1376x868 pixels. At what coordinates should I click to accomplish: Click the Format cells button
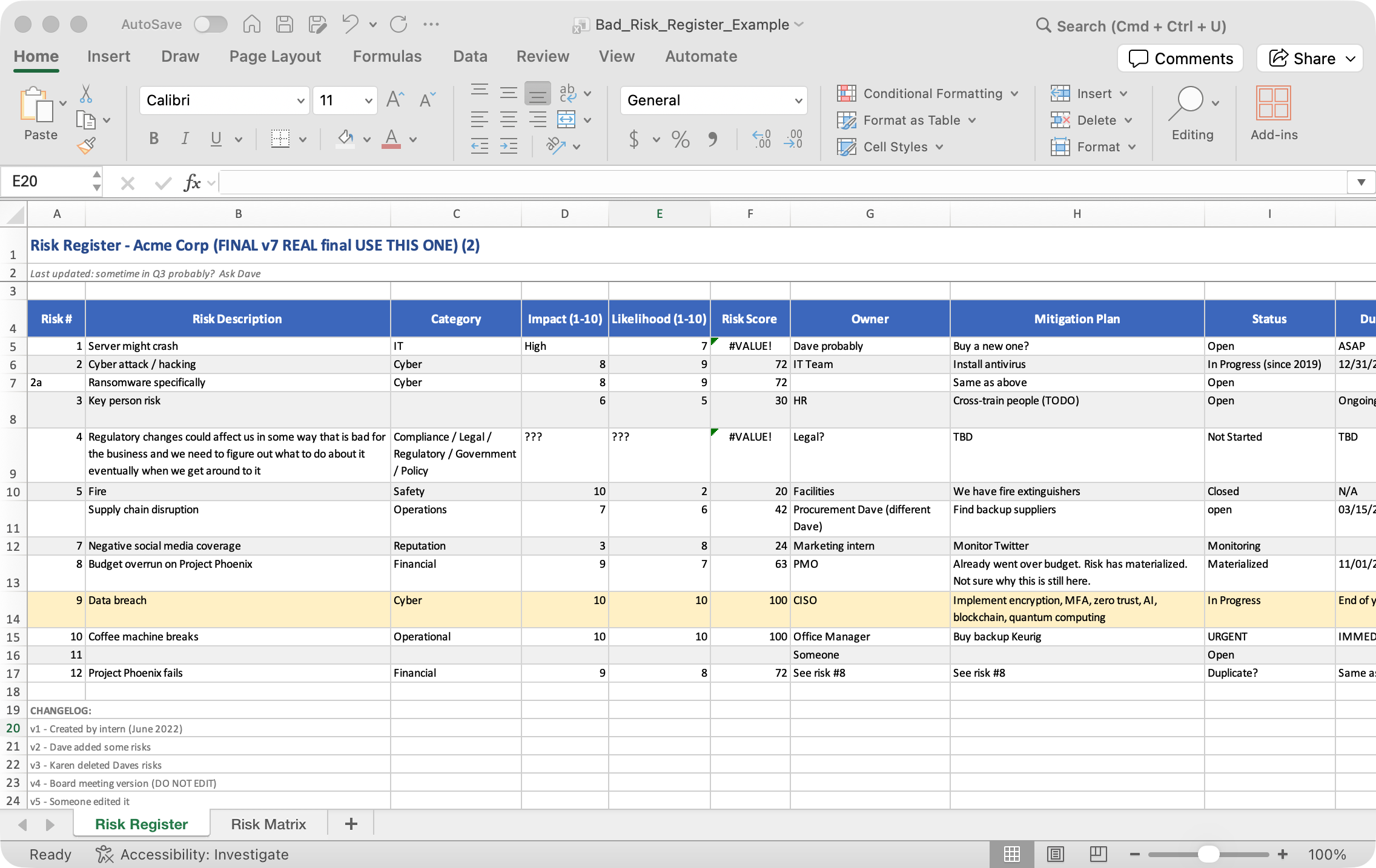(1085, 146)
